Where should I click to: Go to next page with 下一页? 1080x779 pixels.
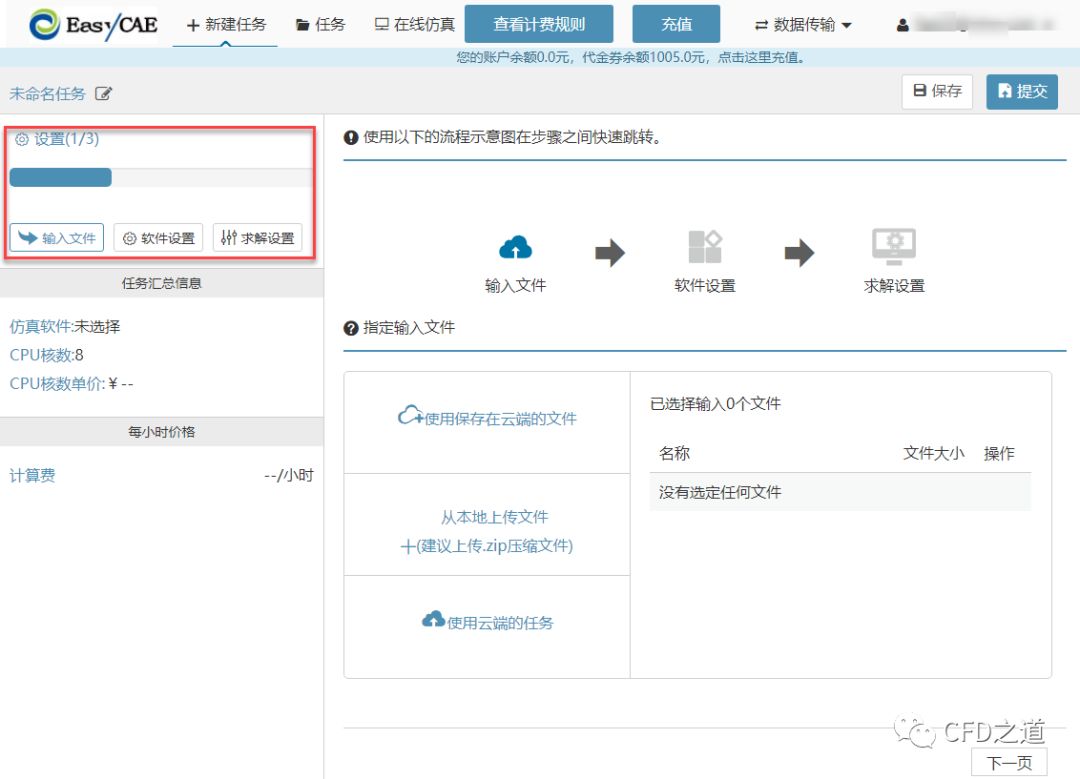1009,763
